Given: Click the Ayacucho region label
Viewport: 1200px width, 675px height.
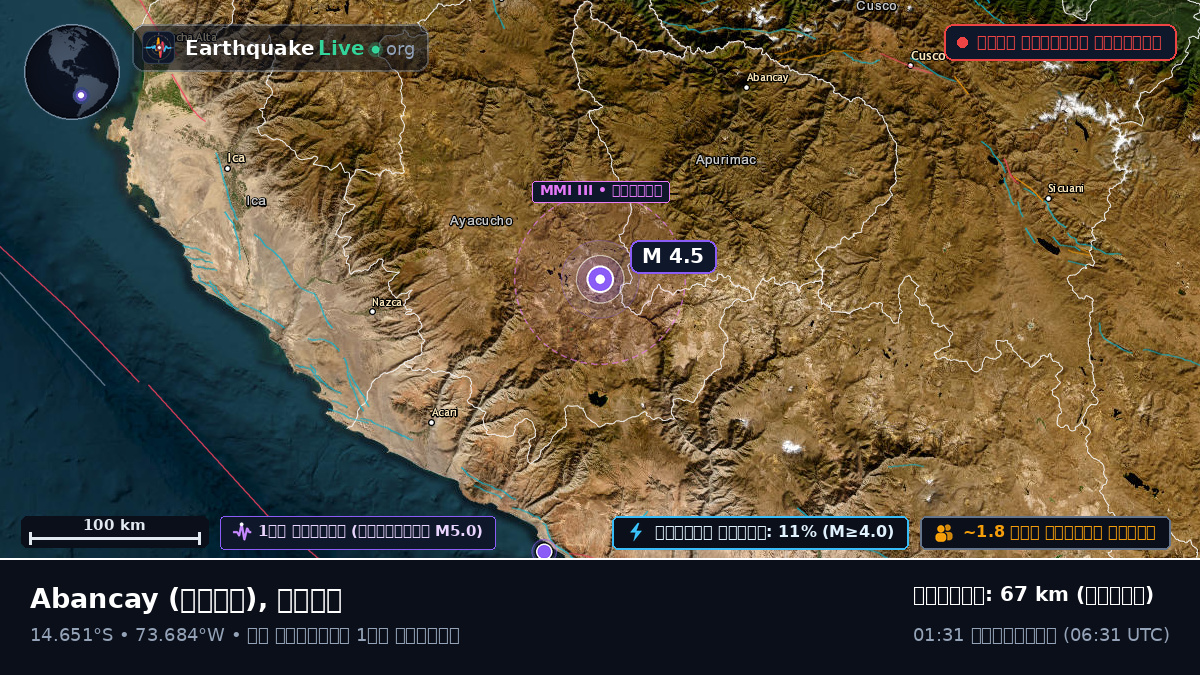Looking at the screenshot, I should point(481,221).
